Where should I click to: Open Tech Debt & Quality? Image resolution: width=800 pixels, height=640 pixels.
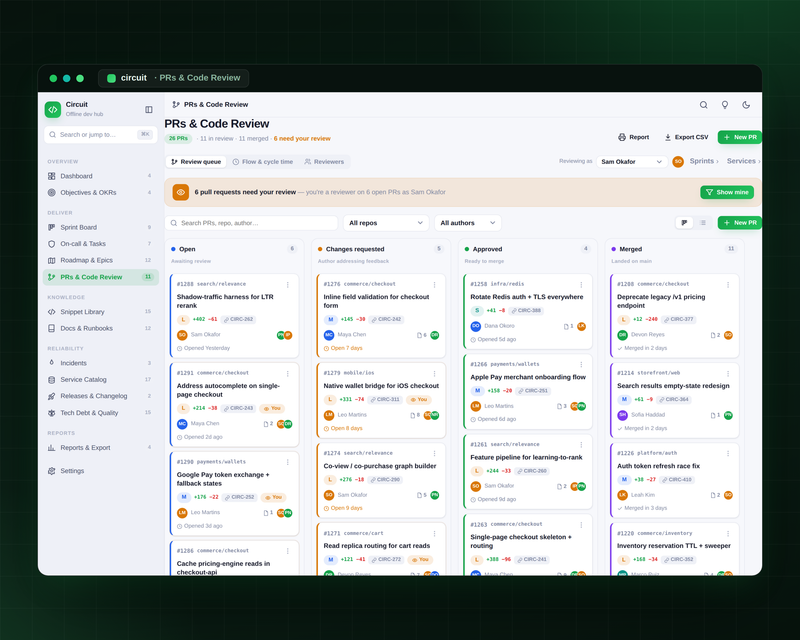pos(101,413)
